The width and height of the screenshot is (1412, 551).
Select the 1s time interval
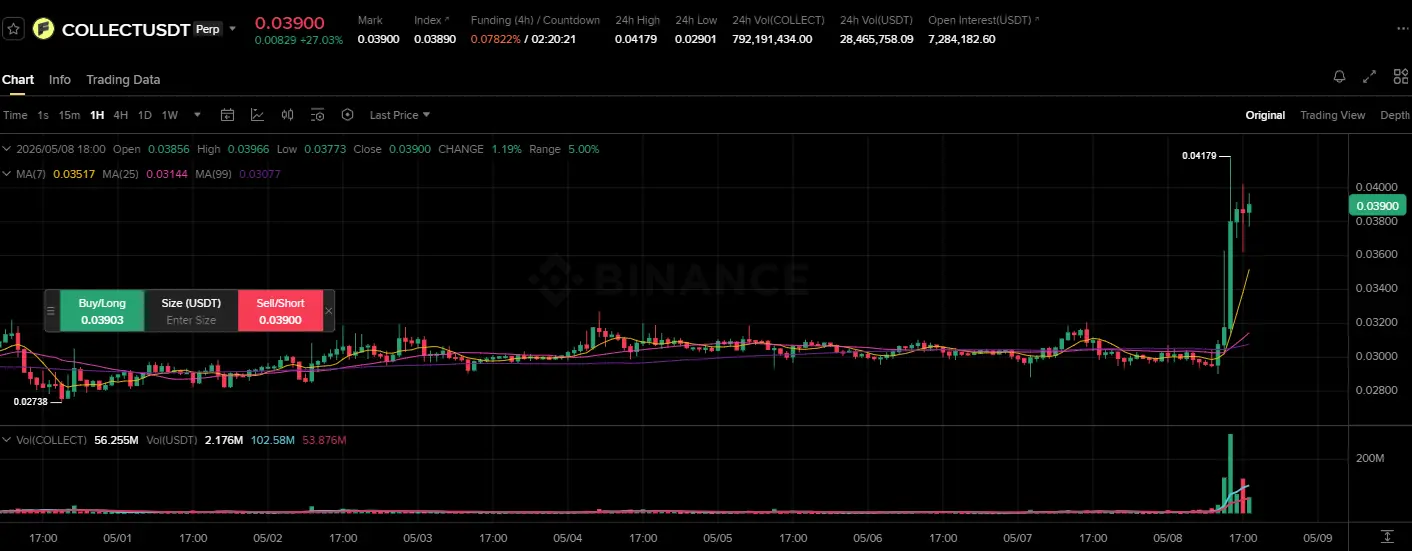(43, 115)
